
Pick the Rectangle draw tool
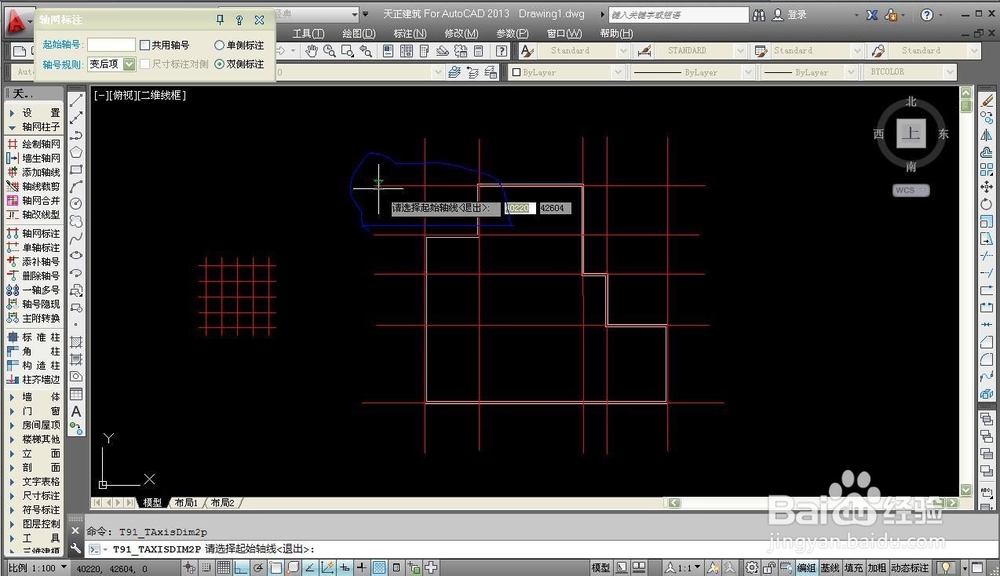coord(76,170)
